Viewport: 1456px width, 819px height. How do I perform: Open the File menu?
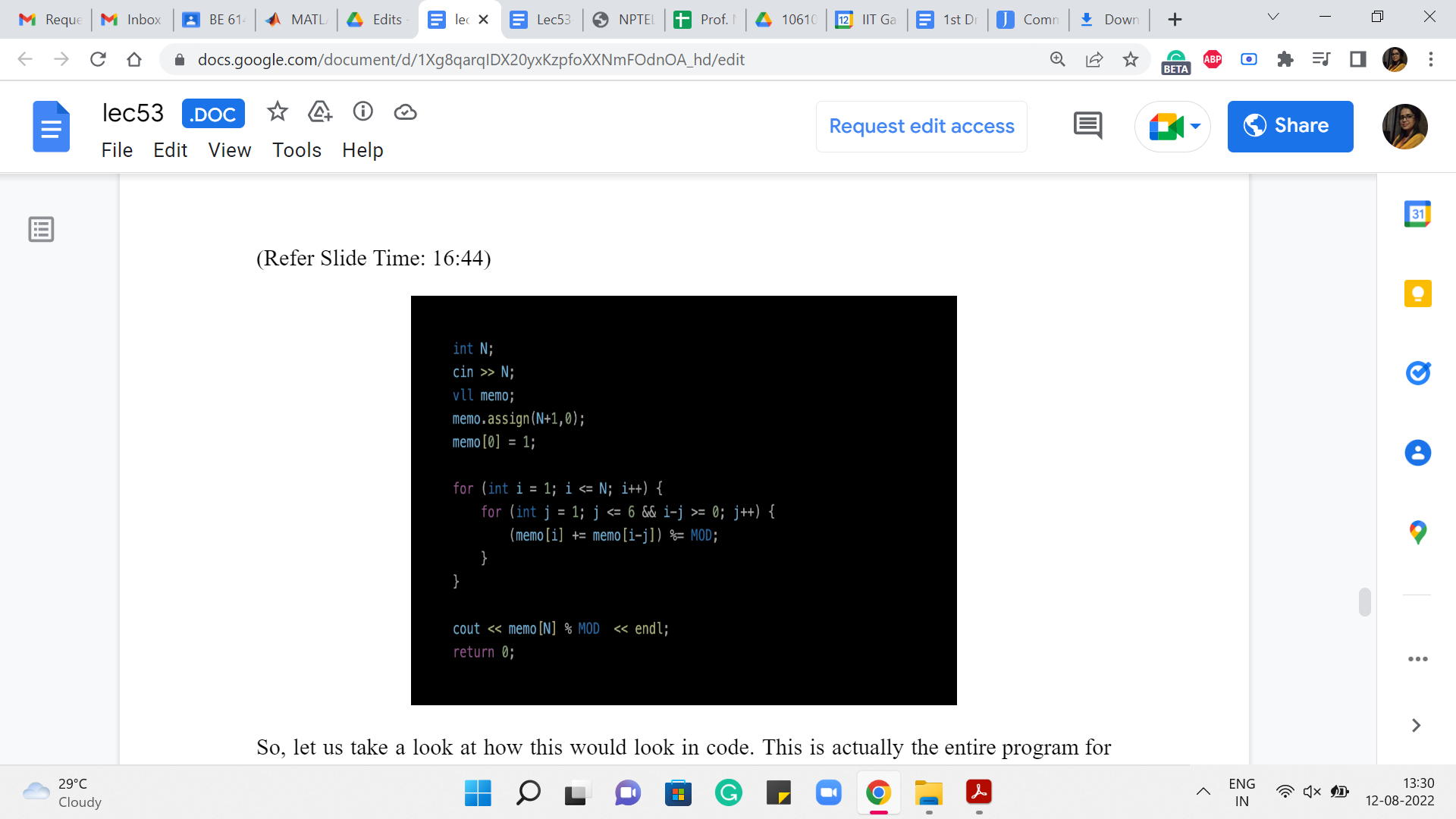click(117, 150)
